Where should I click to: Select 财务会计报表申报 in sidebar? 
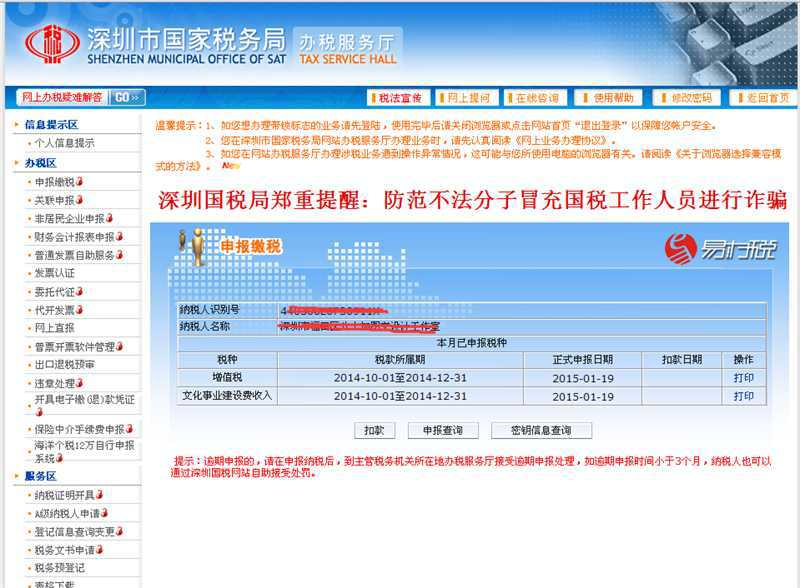(x=74, y=236)
